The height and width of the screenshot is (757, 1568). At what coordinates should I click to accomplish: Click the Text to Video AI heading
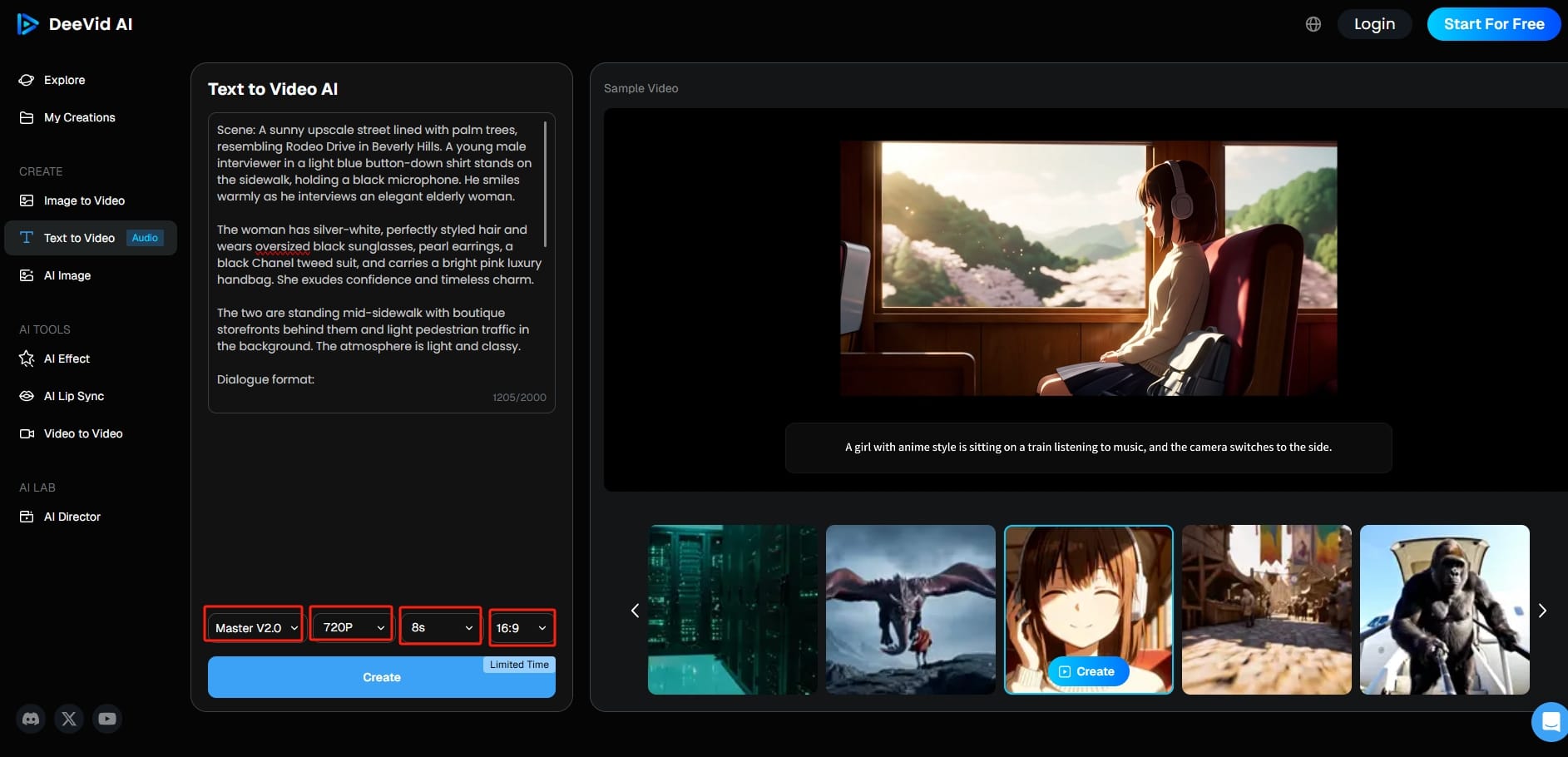[x=273, y=89]
